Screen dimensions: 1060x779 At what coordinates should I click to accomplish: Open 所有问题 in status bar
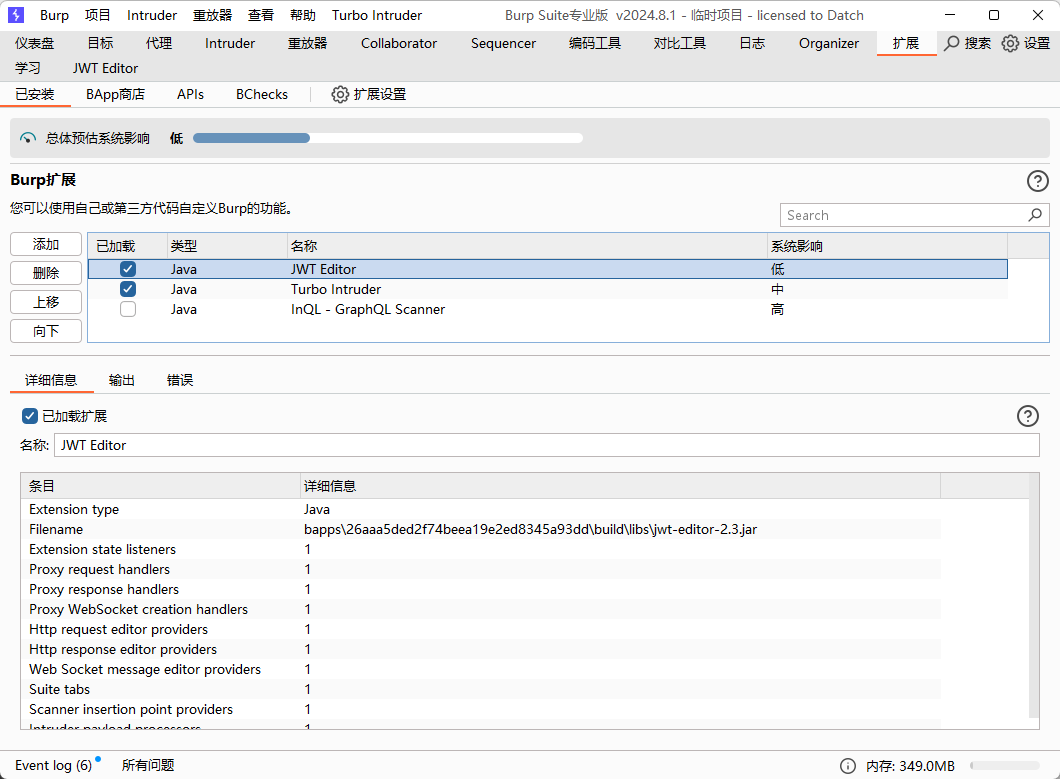coord(148,765)
